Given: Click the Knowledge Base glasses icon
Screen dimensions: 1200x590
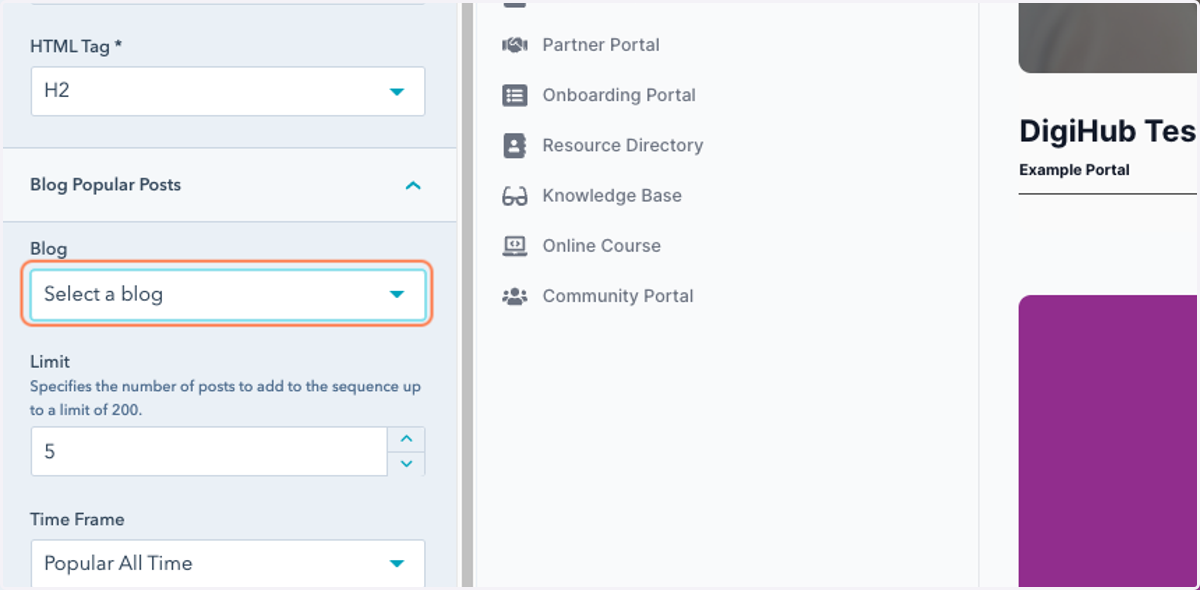Looking at the screenshot, I should [514, 197].
